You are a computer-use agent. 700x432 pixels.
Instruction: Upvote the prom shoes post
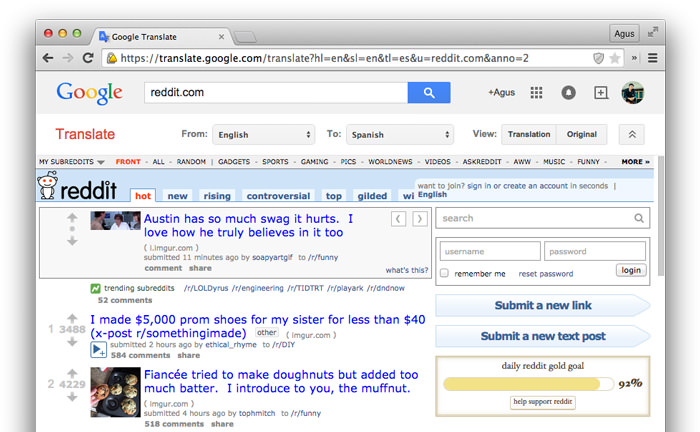[72, 318]
